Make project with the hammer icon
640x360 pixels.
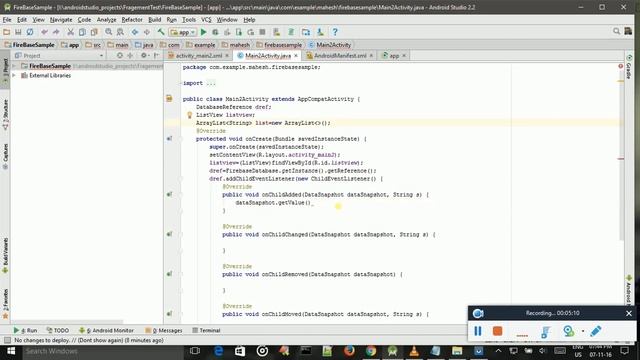(161, 32)
